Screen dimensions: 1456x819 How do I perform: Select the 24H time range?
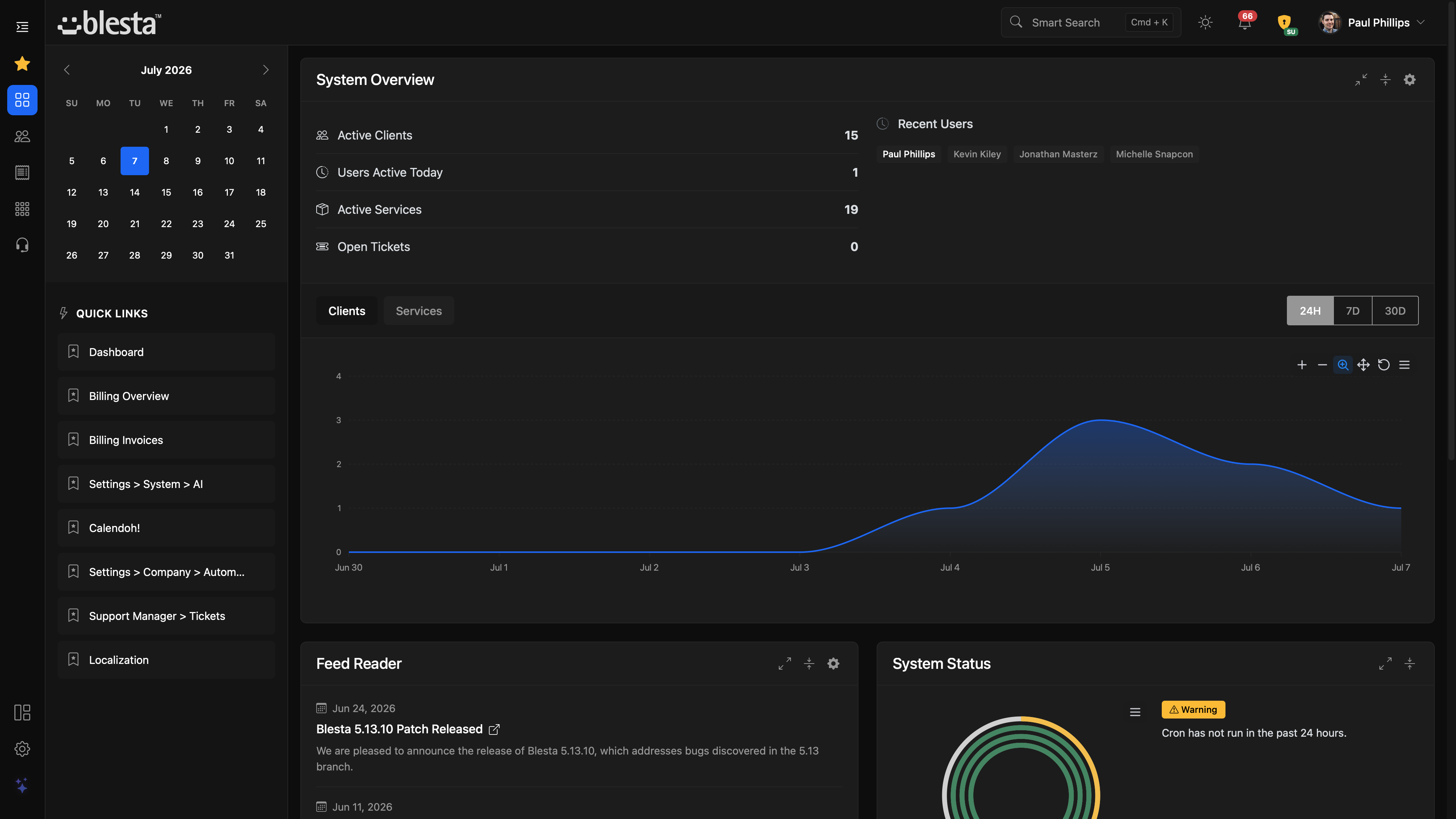[1310, 311]
